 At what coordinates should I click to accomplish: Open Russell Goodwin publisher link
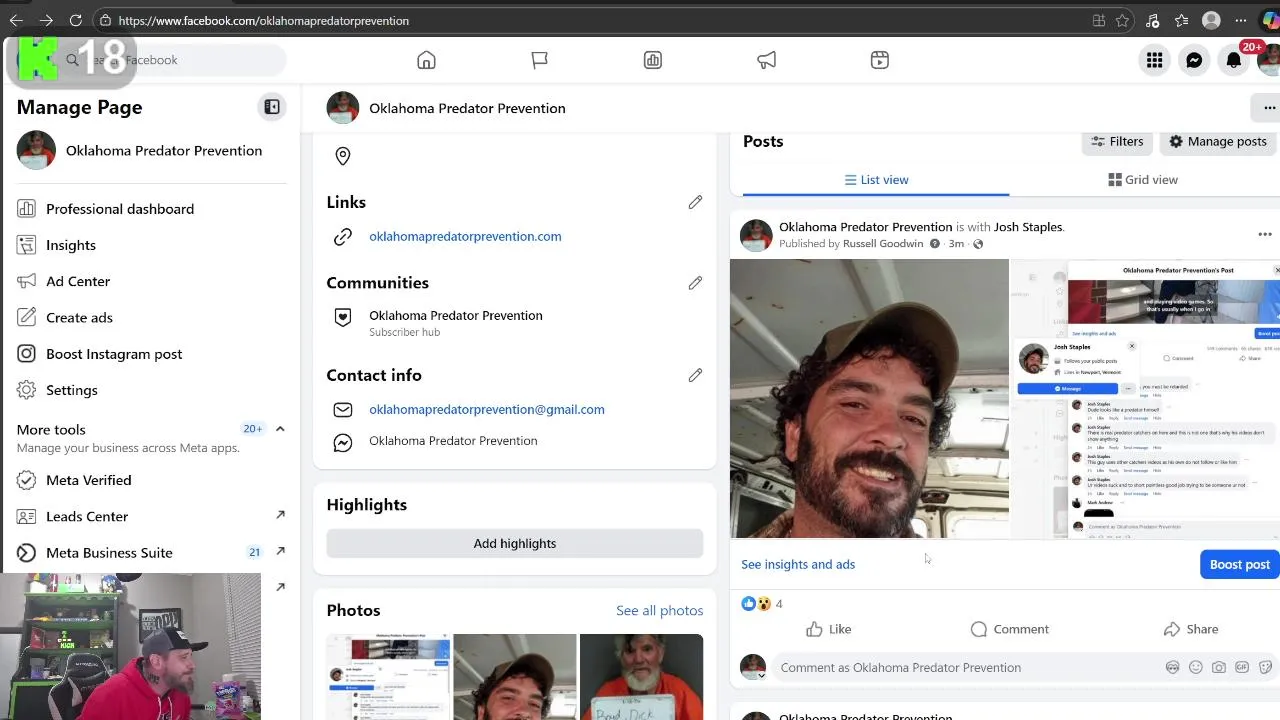884,243
